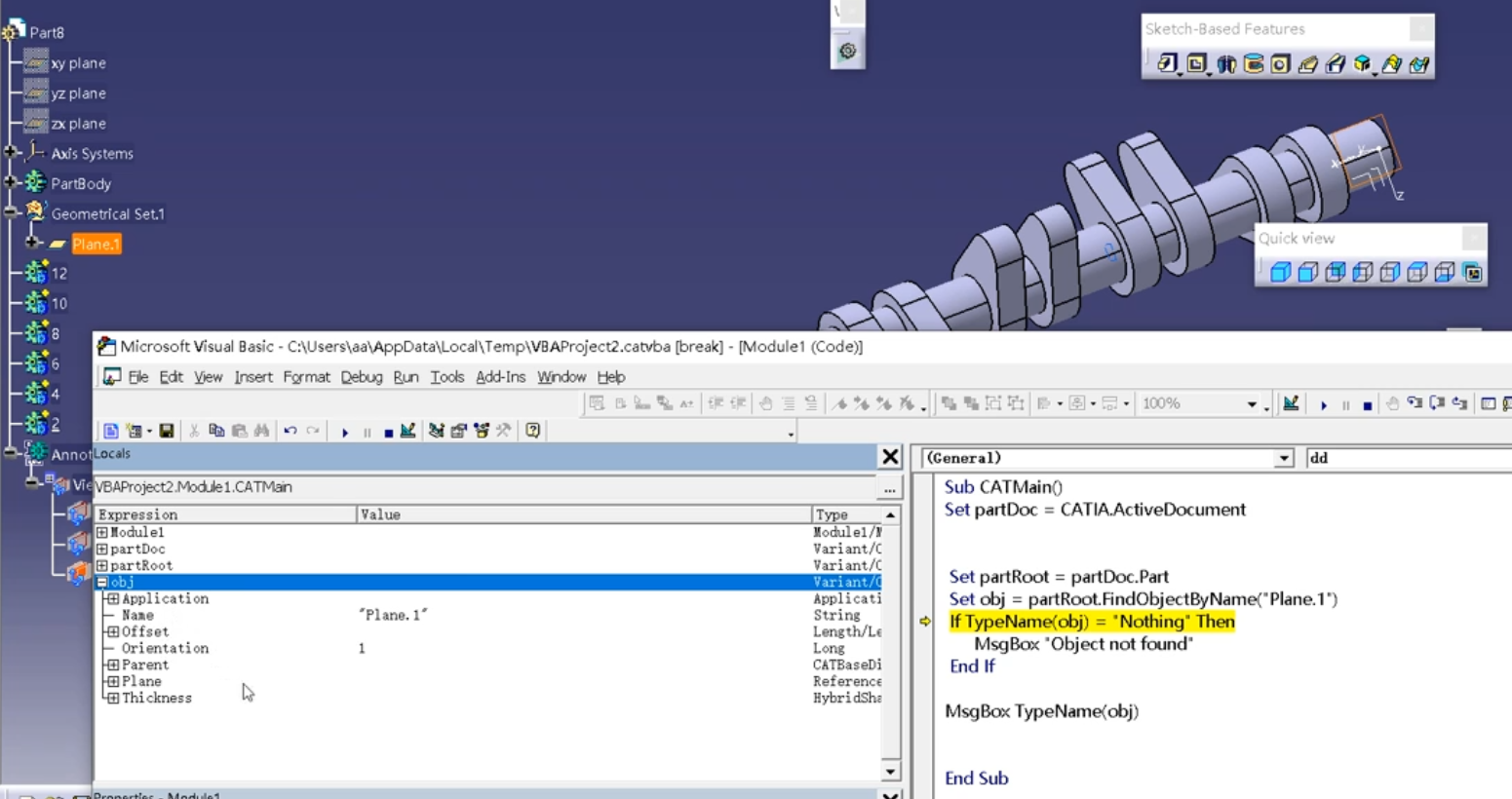1512x799 pixels.
Task: Expand Module1 row in Locals
Action: coord(101,532)
